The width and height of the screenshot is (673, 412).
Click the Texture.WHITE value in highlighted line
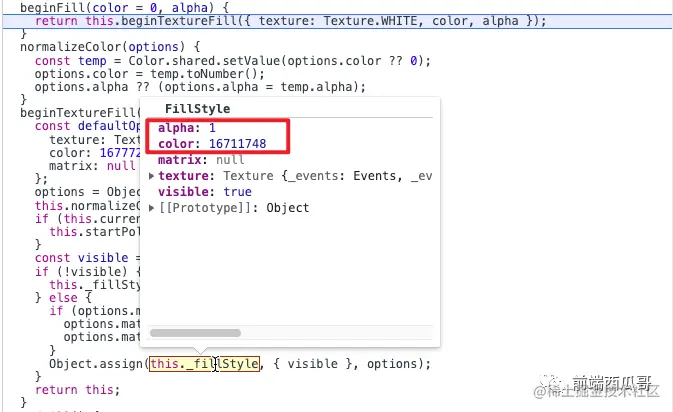370,21
